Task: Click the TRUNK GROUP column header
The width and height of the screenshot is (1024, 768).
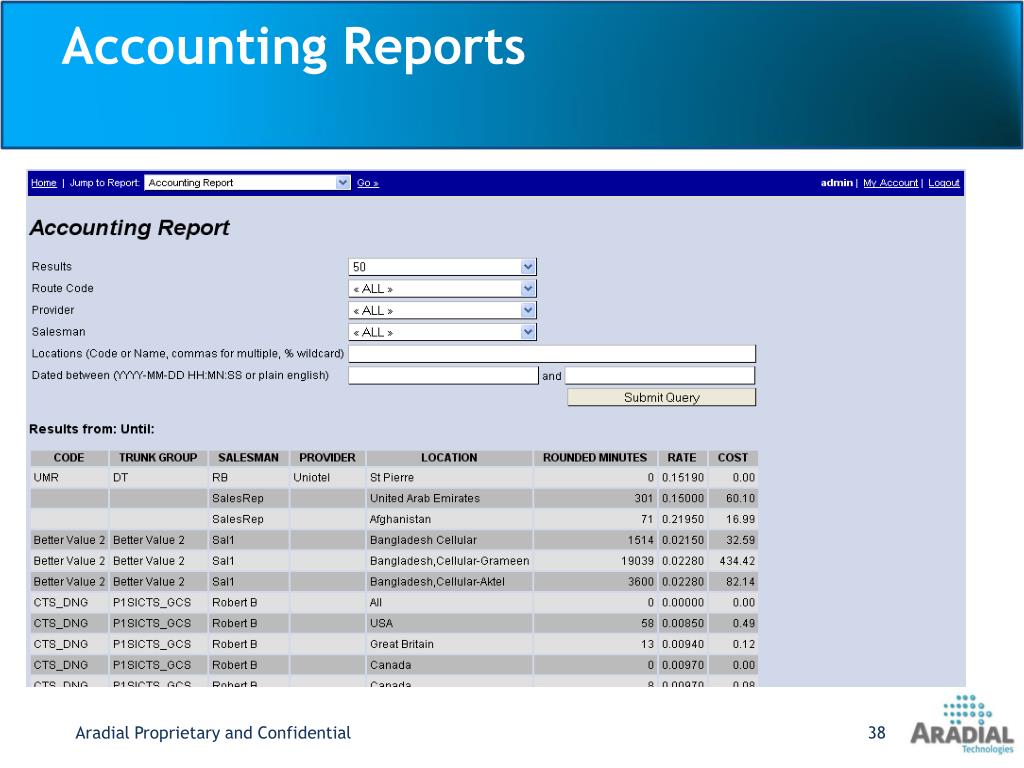Action: tap(158, 458)
